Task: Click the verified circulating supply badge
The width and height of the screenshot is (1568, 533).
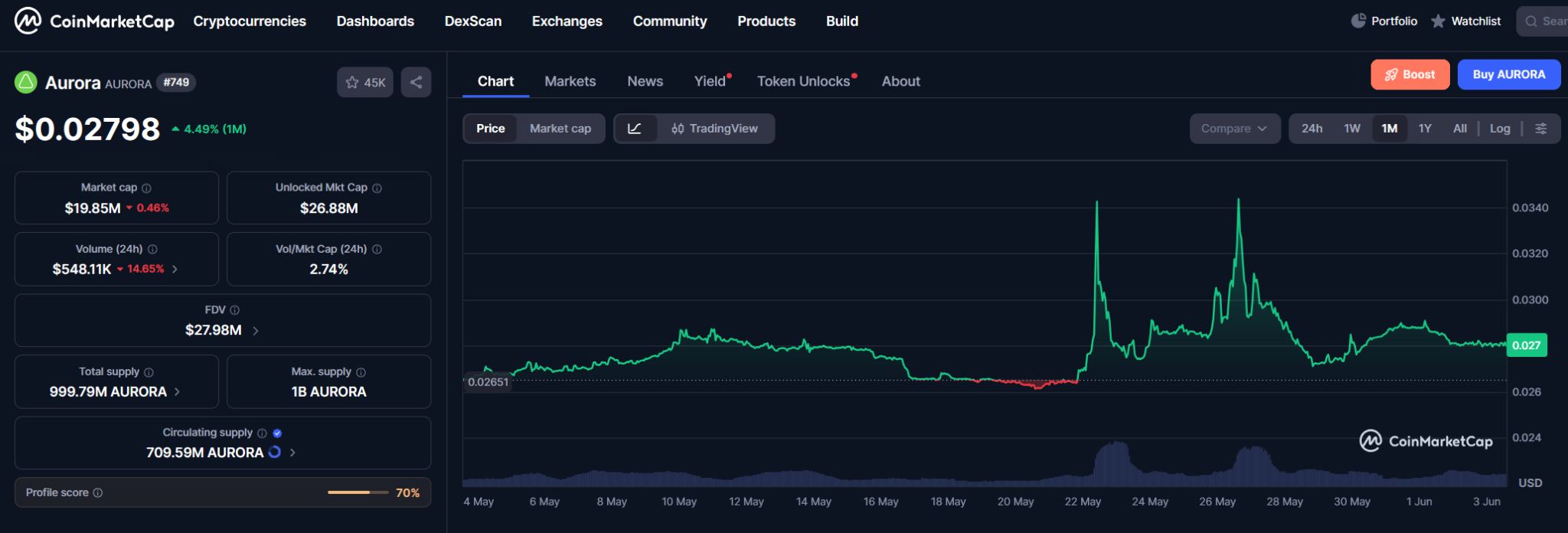Action: [x=277, y=433]
